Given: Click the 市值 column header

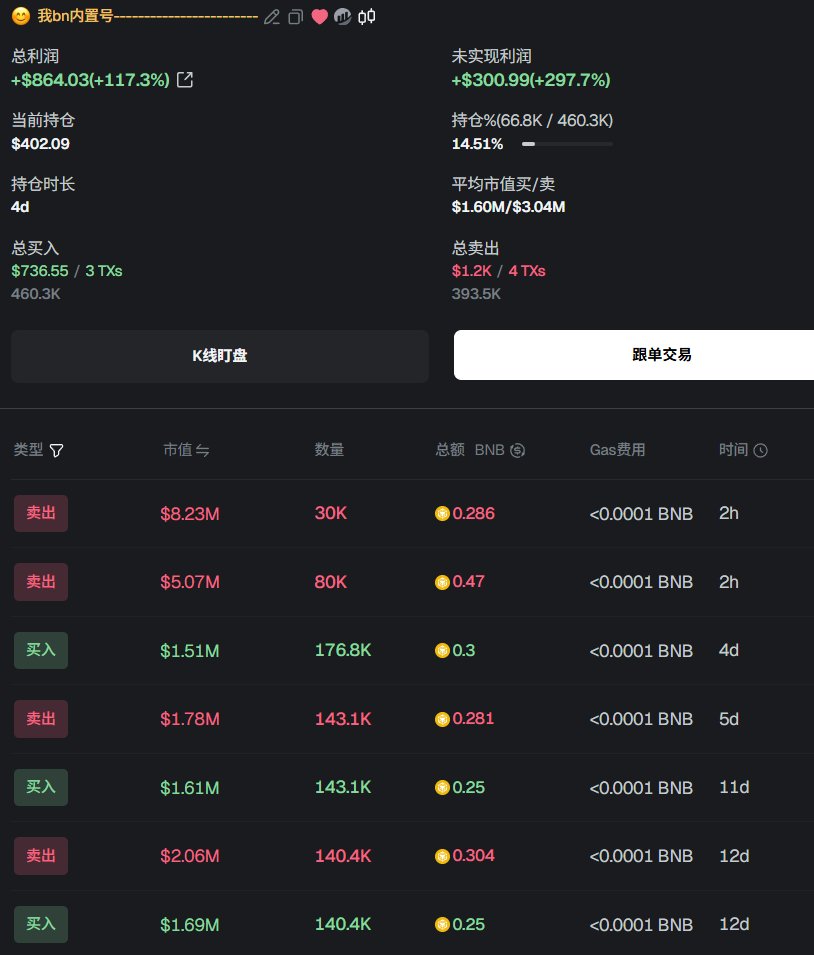Looking at the screenshot, I should (x=177, y=450).
